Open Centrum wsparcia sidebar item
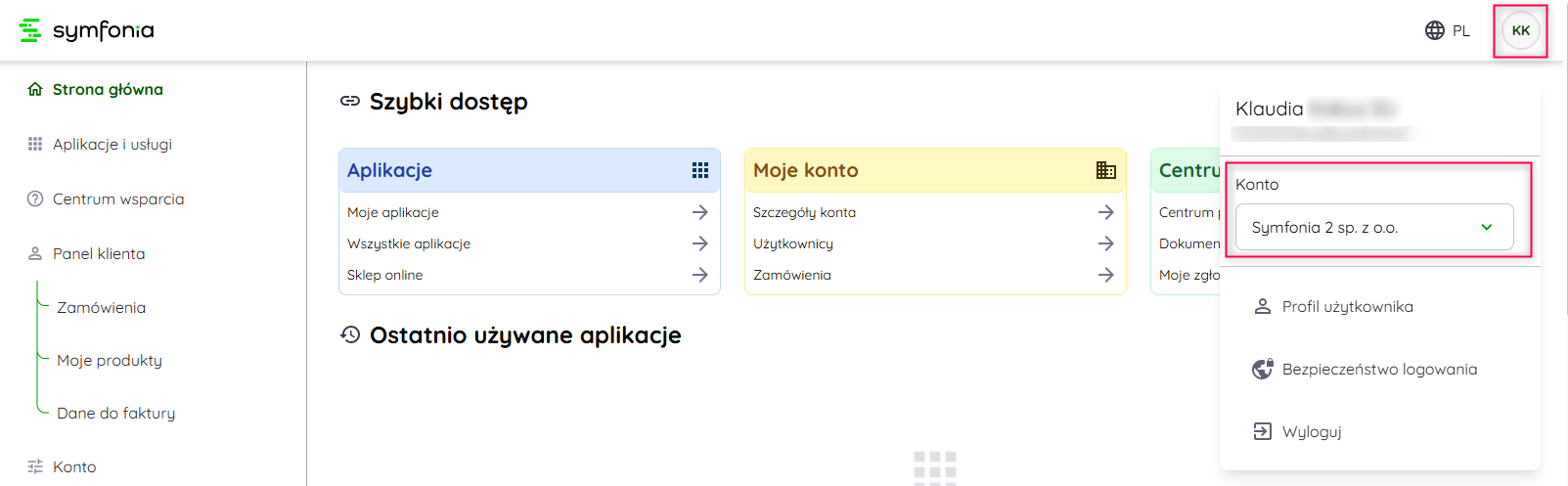 tap(117, 199)
